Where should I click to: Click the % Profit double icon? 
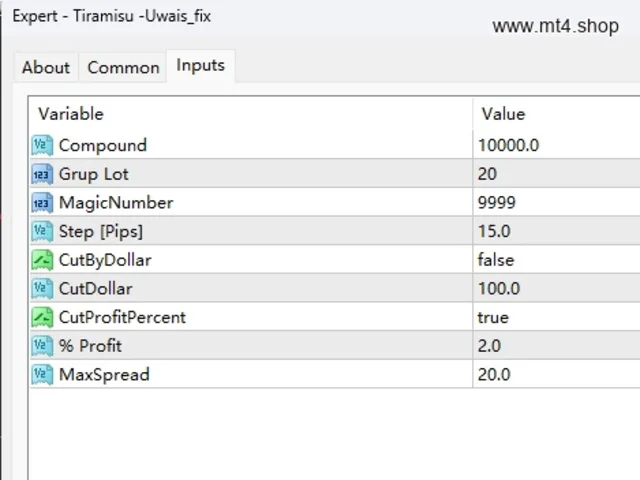[x=42, y=346]
